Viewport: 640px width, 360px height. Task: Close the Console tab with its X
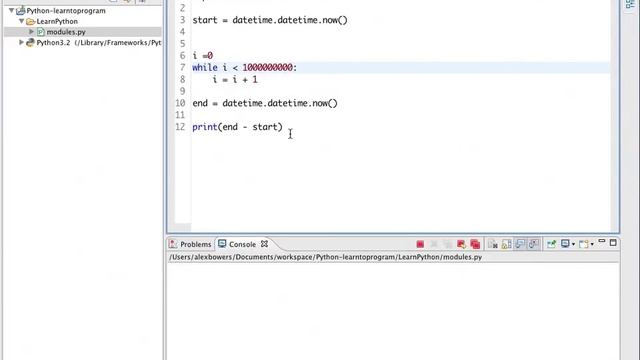(x=264, y=244)
